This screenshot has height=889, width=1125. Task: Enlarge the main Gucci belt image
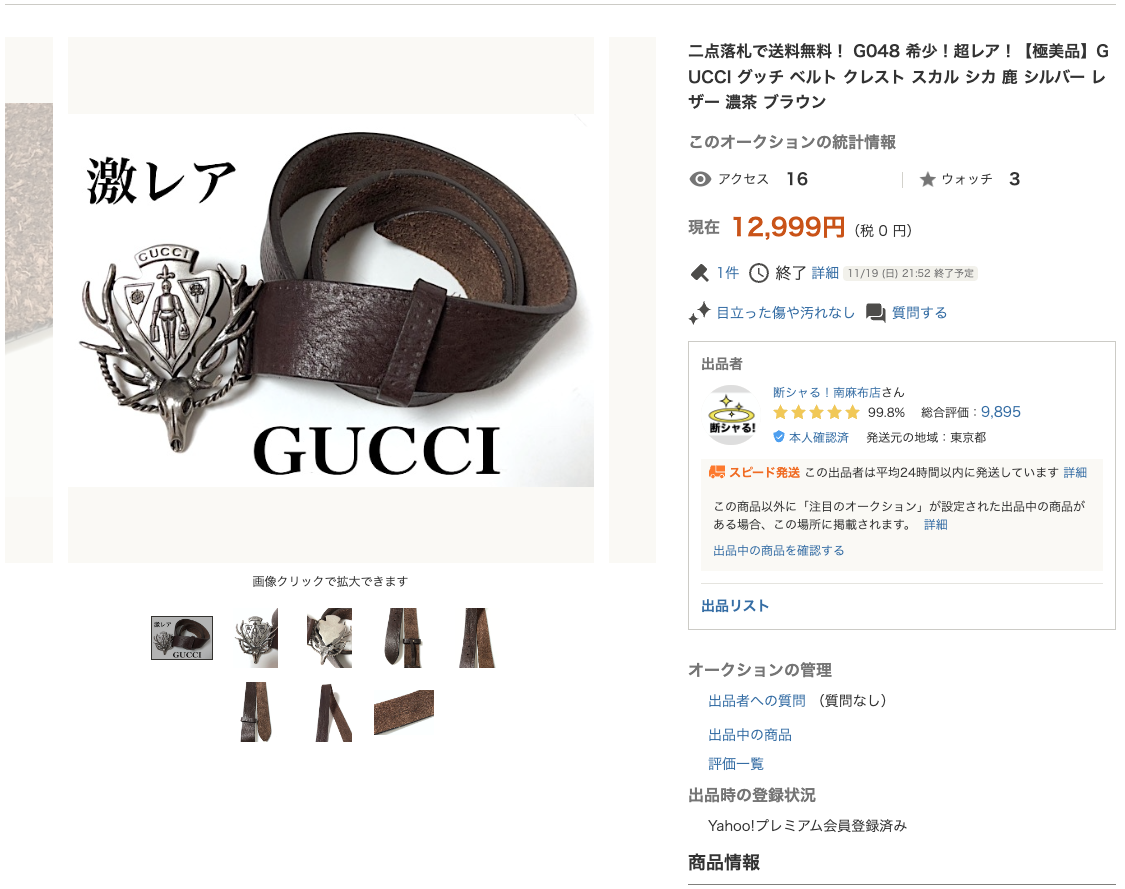pos(331,300)
